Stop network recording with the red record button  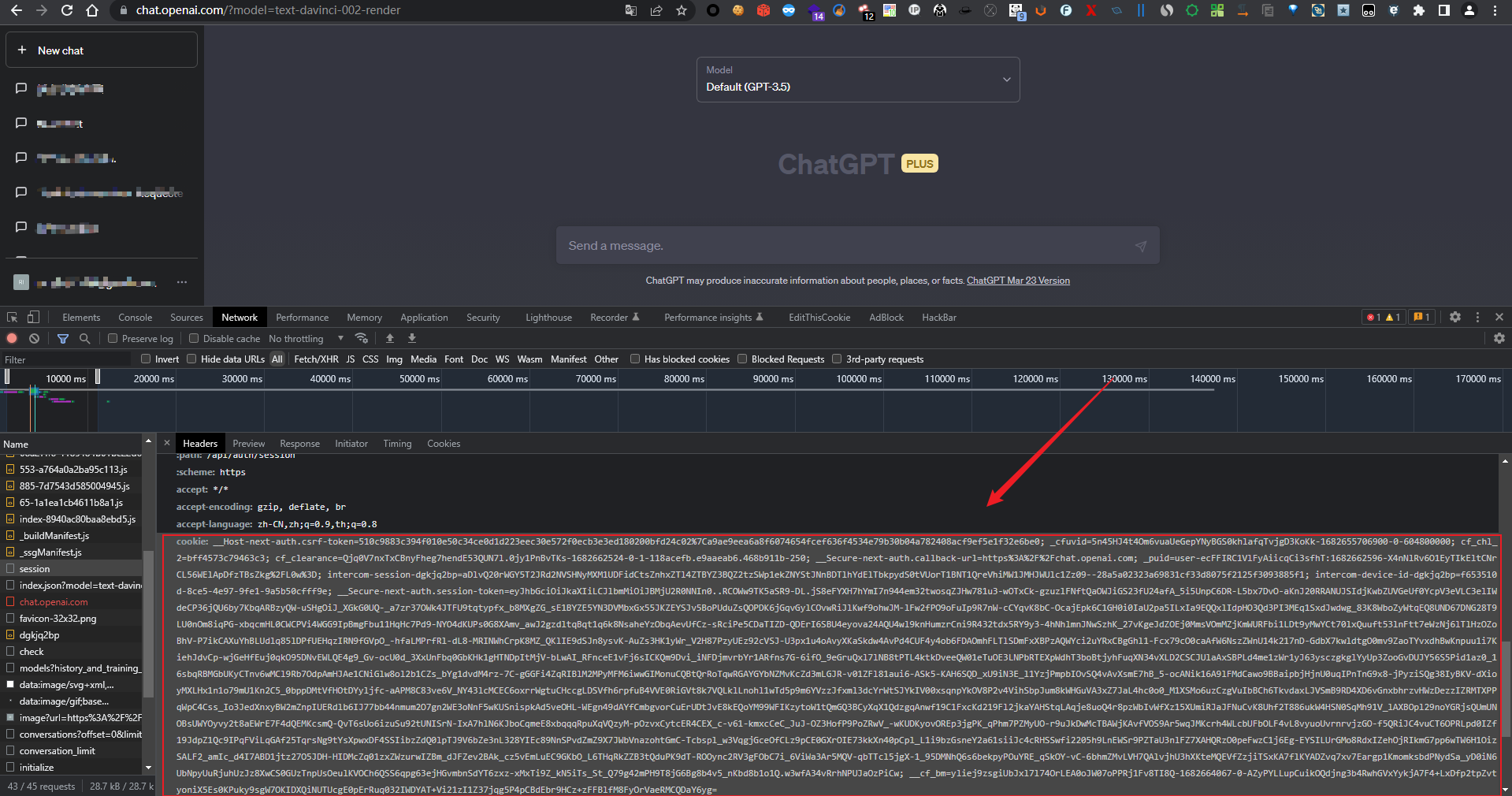(12, 338)
